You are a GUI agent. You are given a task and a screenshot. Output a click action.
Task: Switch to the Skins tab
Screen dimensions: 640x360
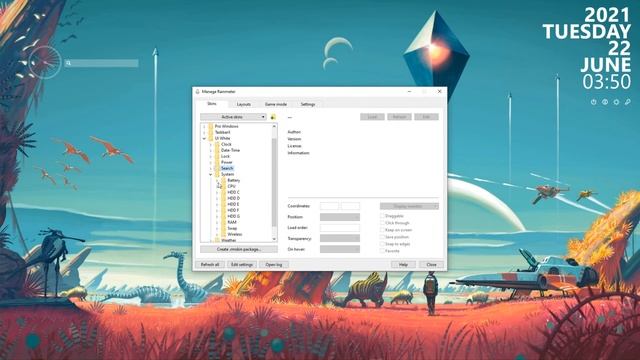[x=211, y=104]
